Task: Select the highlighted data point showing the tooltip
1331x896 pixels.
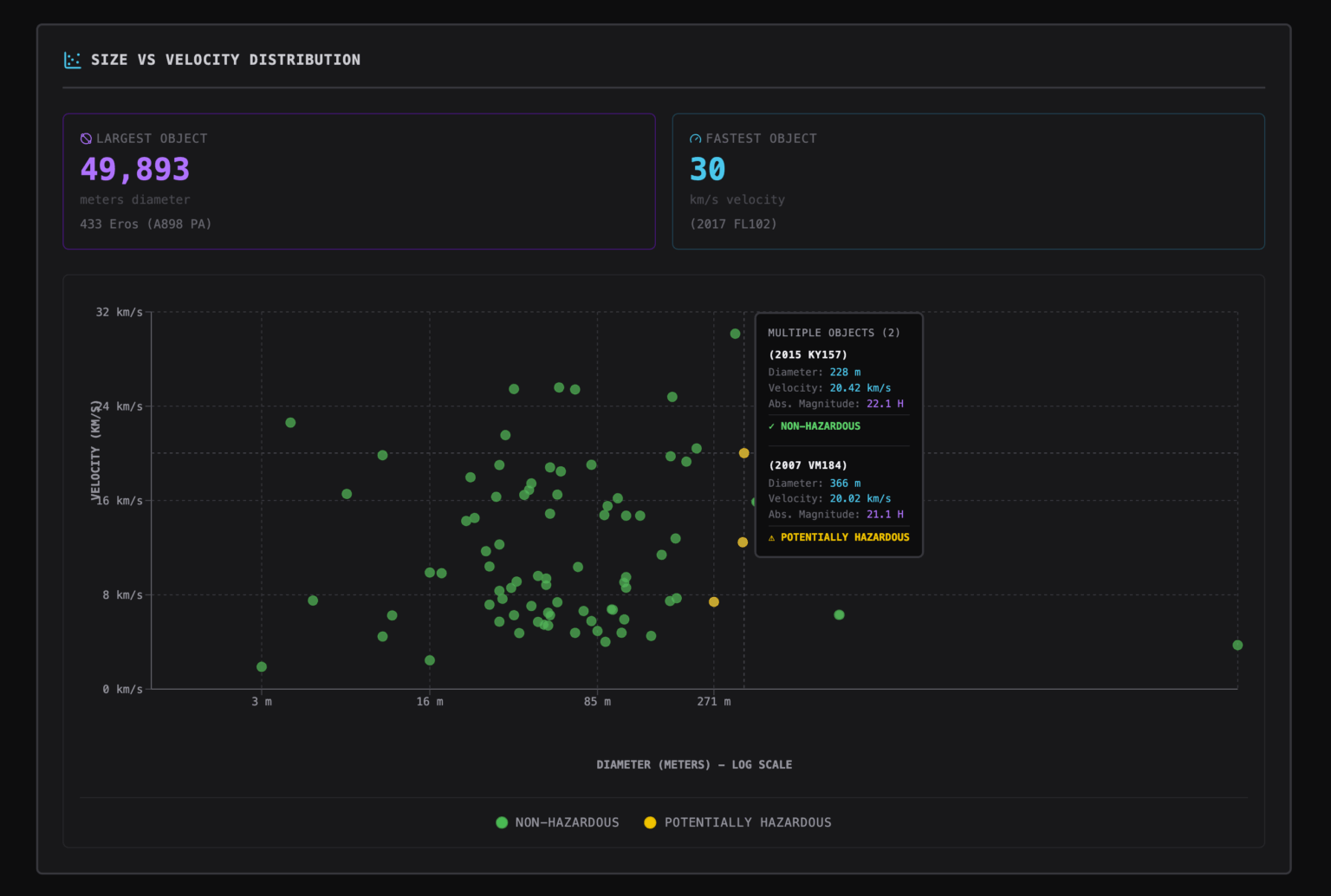Action: click(743, 453)
